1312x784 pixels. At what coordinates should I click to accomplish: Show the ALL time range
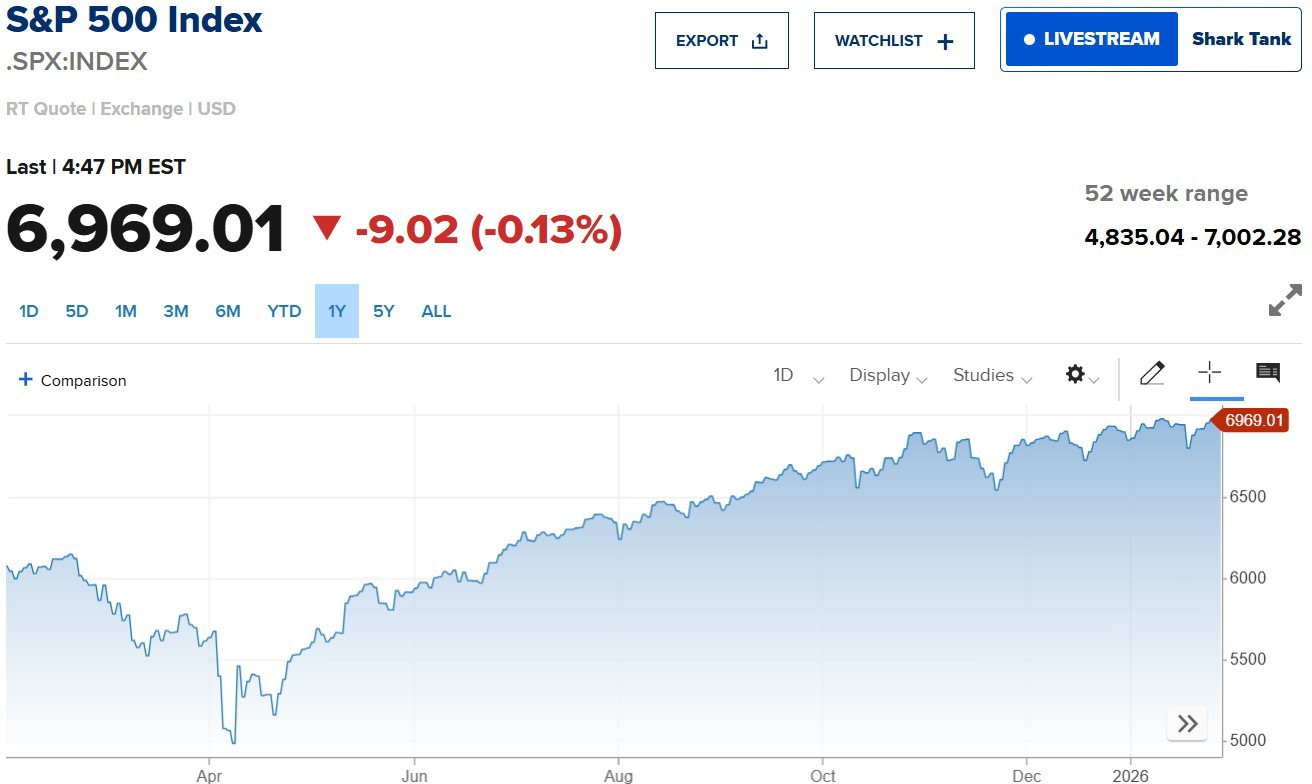tap(436, 311)
